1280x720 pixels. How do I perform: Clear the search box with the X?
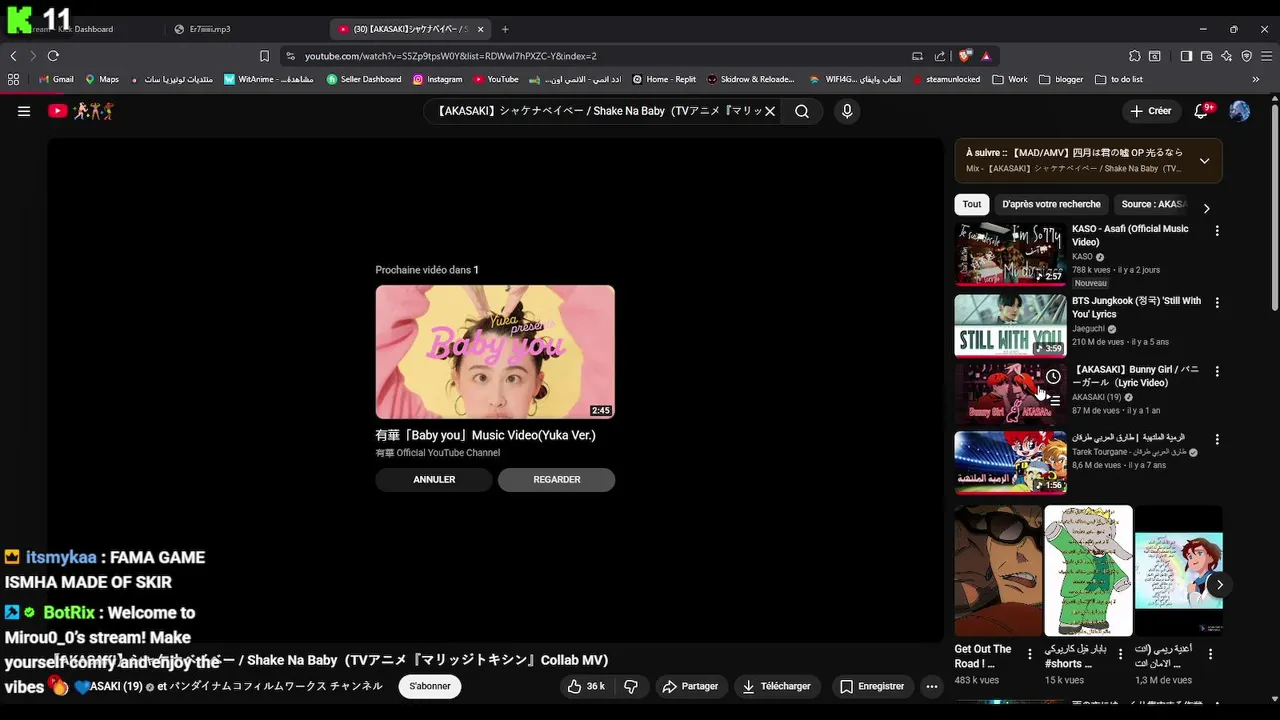coord(770,111)
